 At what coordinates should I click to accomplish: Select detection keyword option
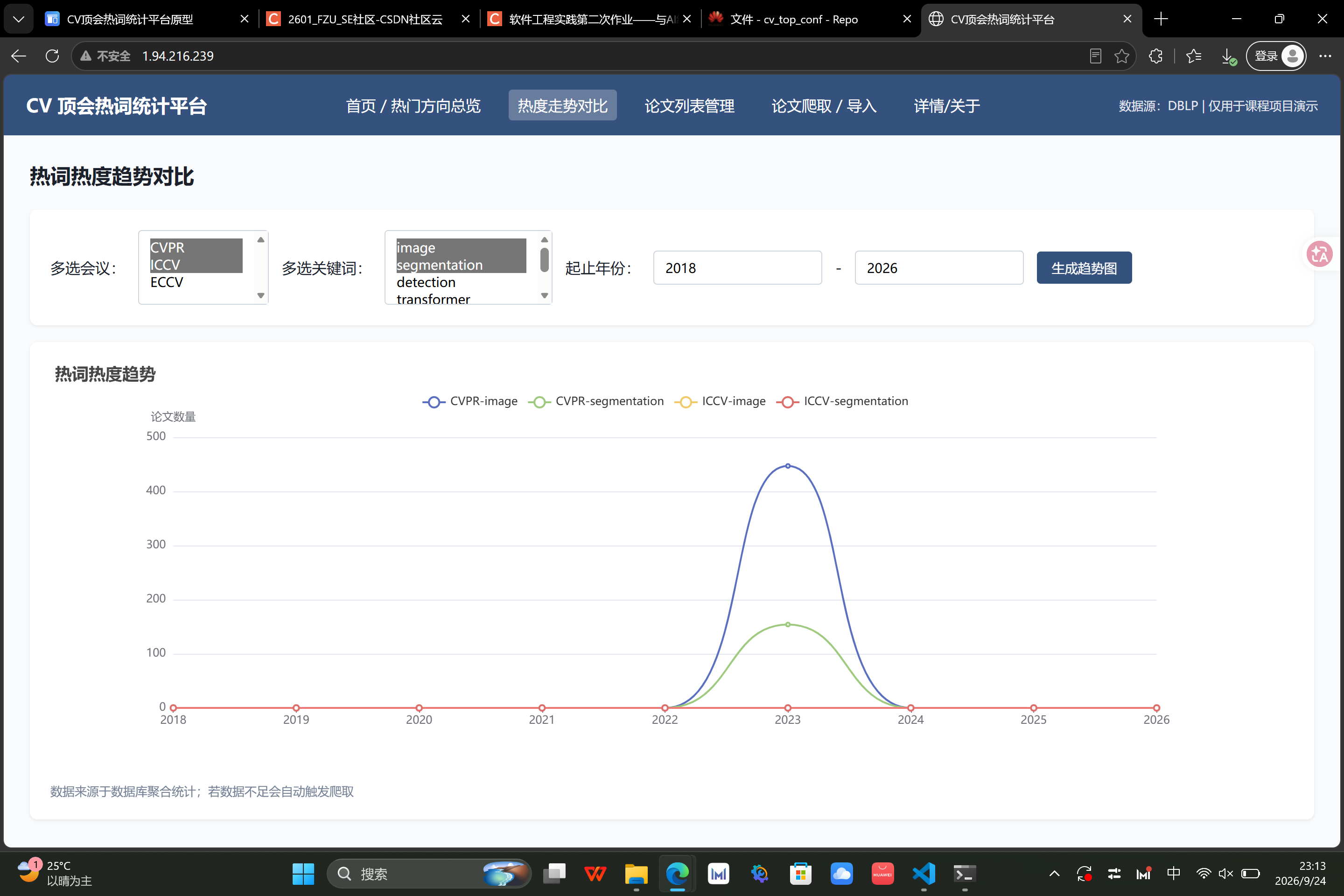click(461, 282)
